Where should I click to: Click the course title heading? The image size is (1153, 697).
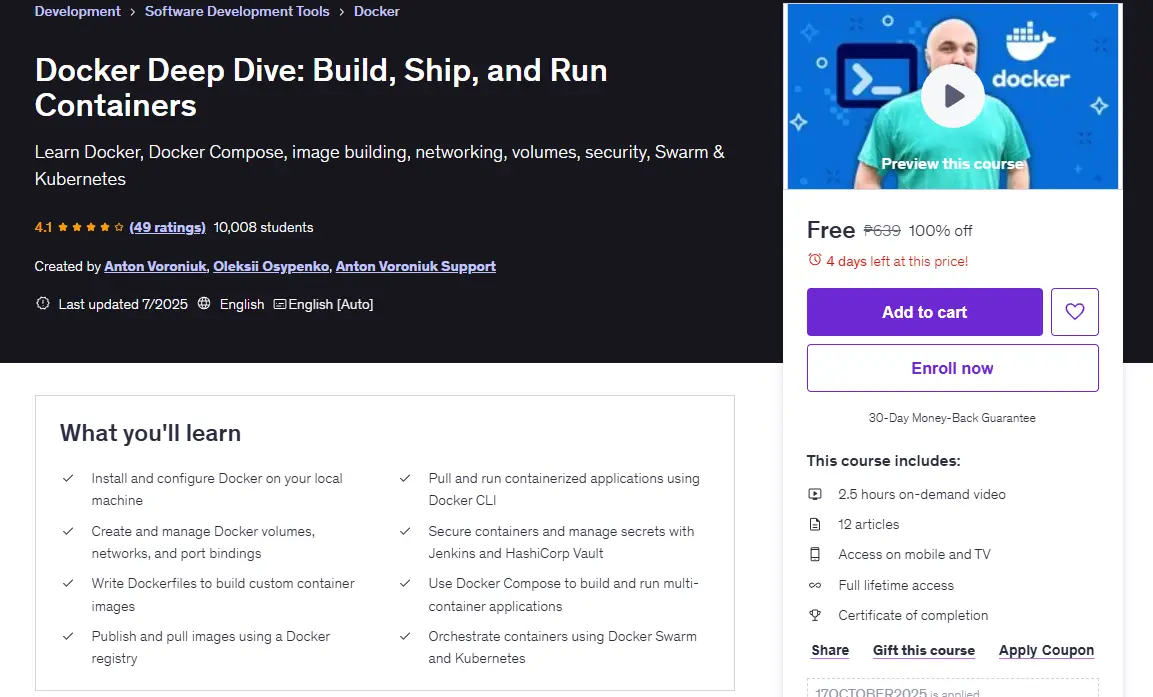pos(321,87)
